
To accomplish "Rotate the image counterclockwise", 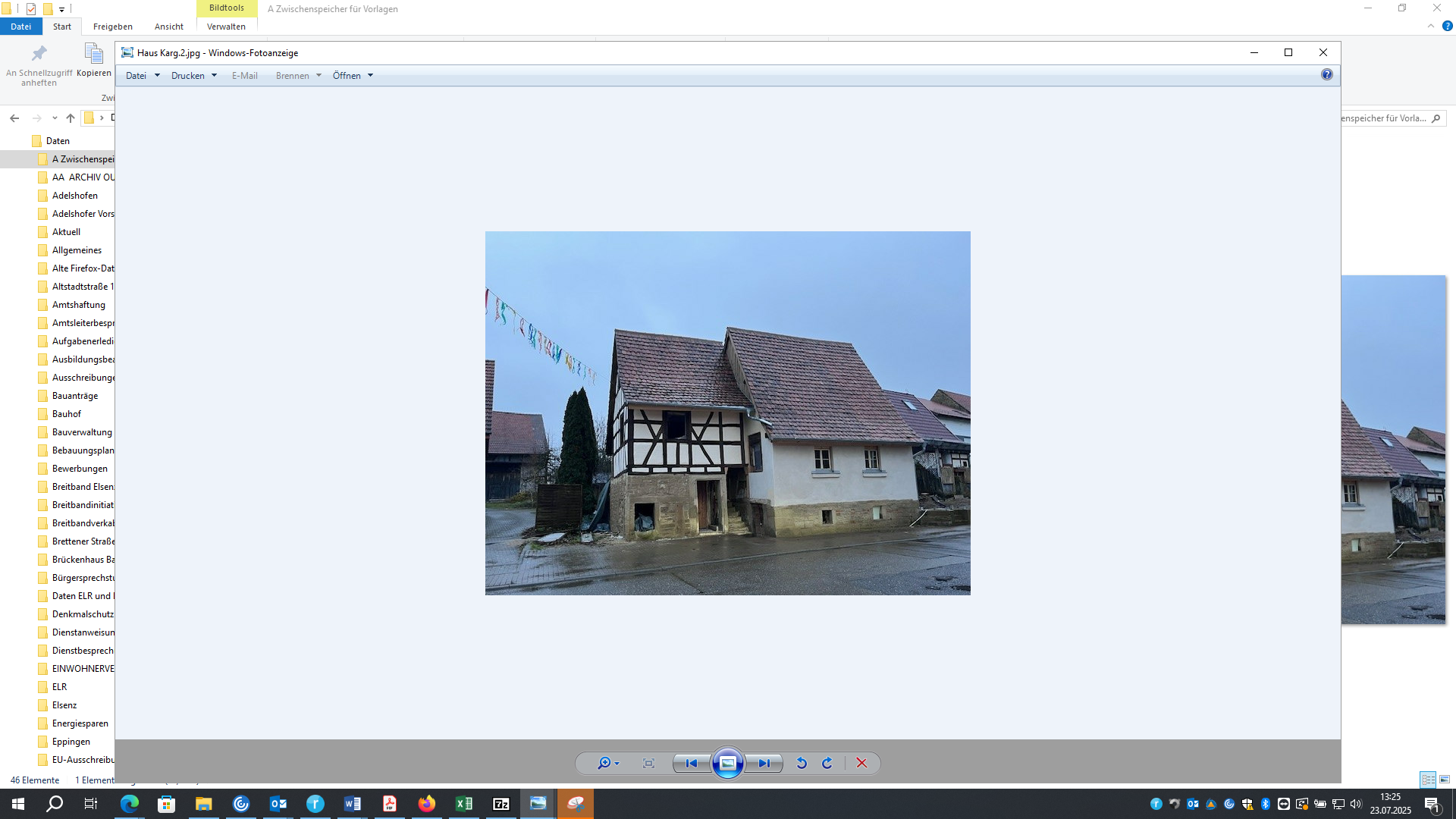I will (x=802, y=764).
